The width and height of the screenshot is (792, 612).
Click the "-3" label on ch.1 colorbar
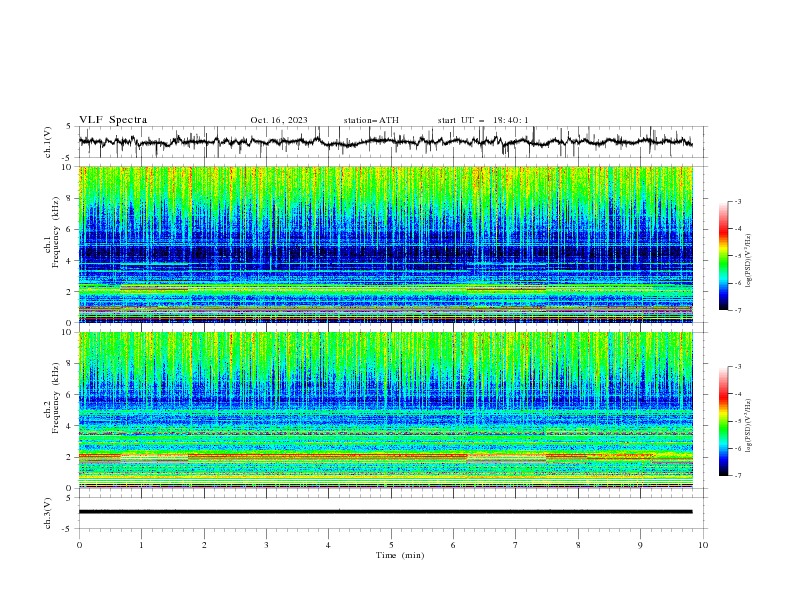(737, 201)
